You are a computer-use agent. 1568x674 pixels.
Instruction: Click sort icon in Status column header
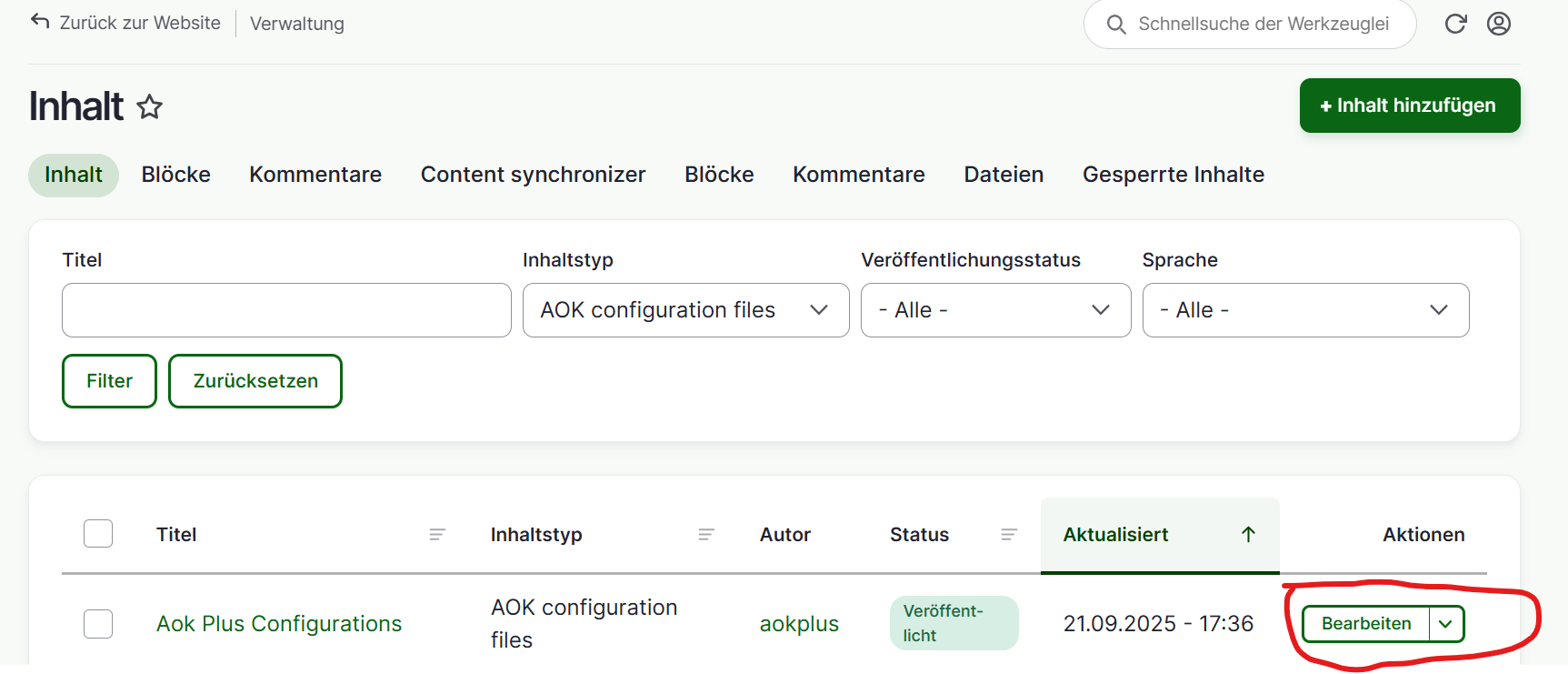click(1009, 535)
